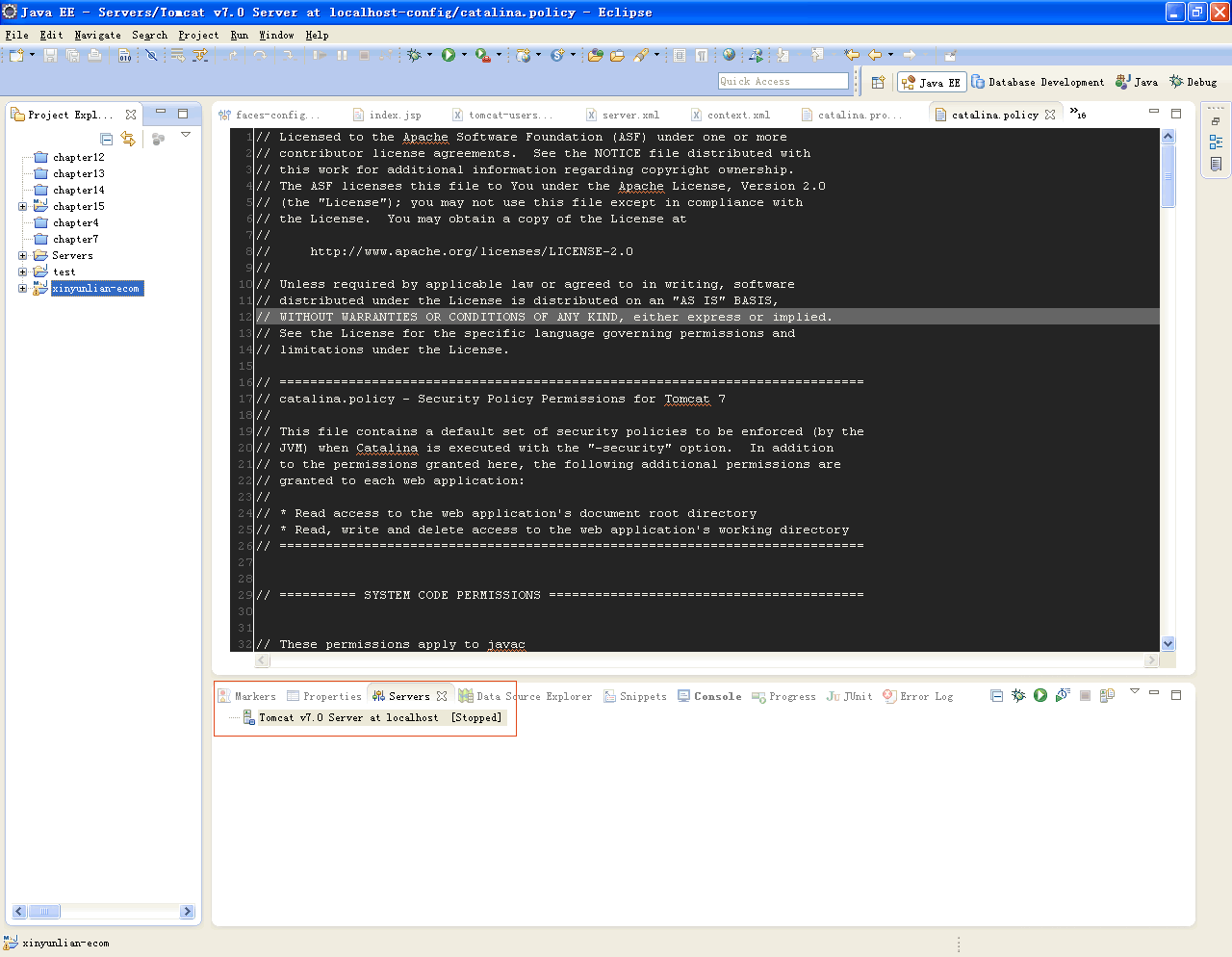Switch to the Debug perspective

(1193, 83)
